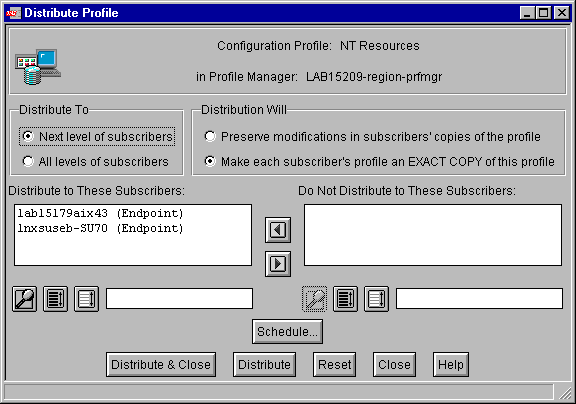
Task: Choose Preserve modifications in subscribers' copies
Action: pos(372,137)
